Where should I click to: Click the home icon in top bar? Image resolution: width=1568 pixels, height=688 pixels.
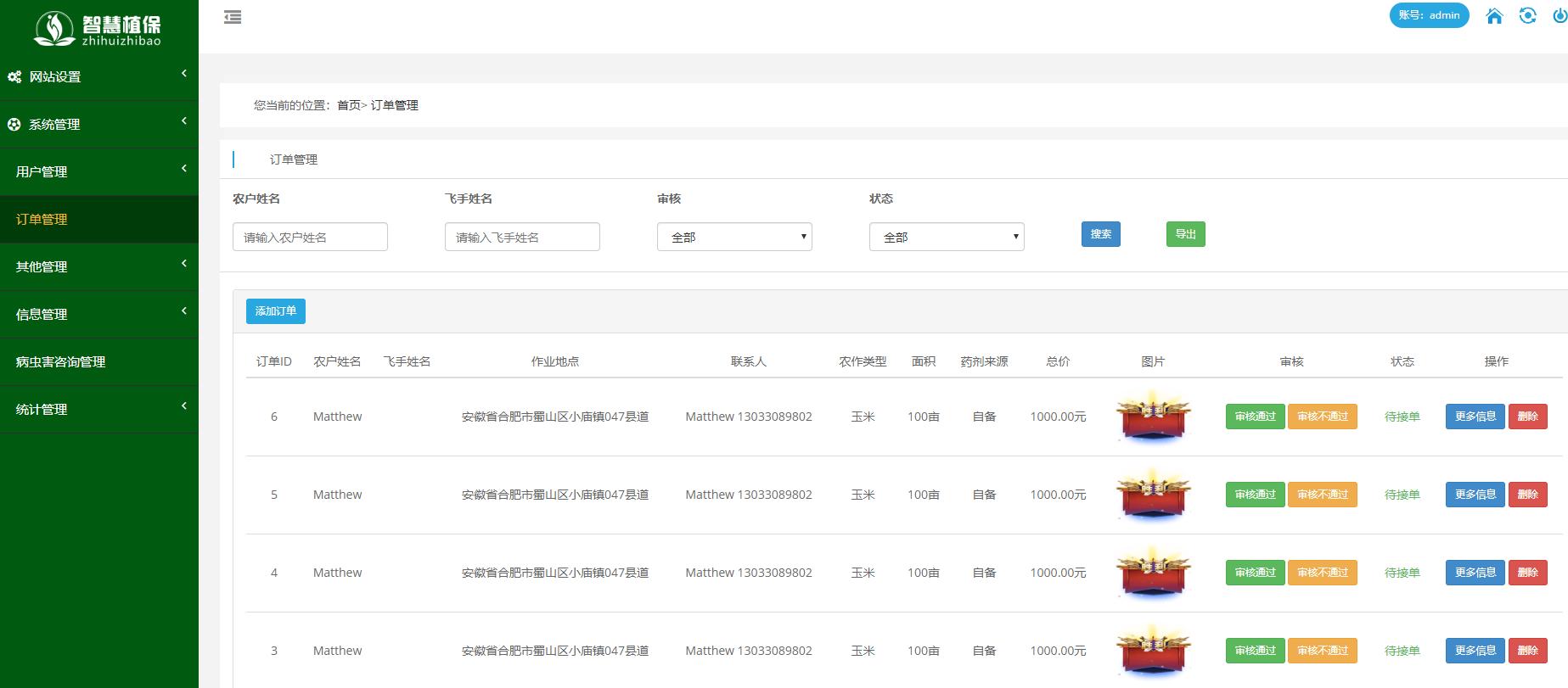[1494, 16]
